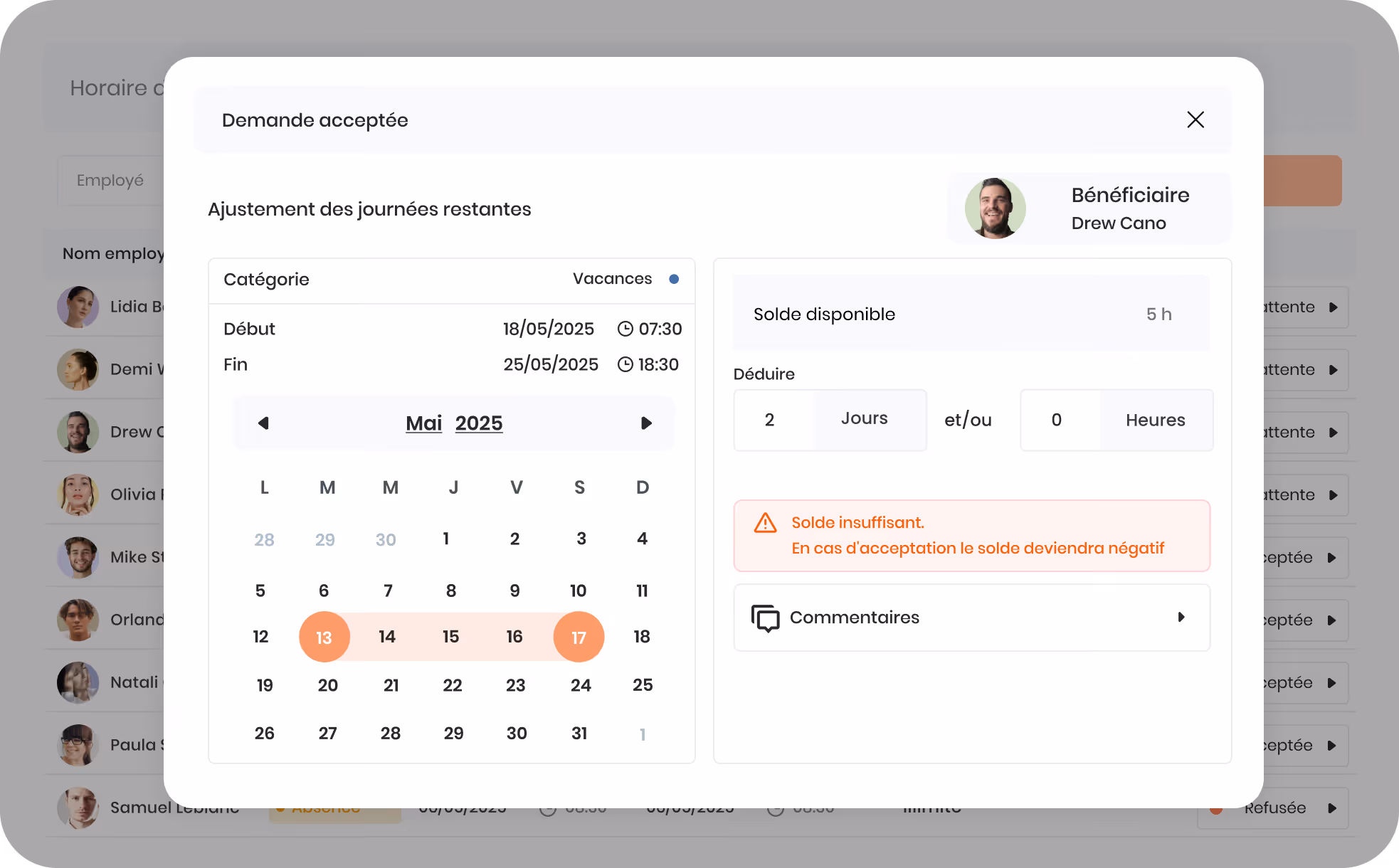Viewport: 1399px width, 868px height.
Task: Select day 14 in the calendar
Action: [387, 637]
